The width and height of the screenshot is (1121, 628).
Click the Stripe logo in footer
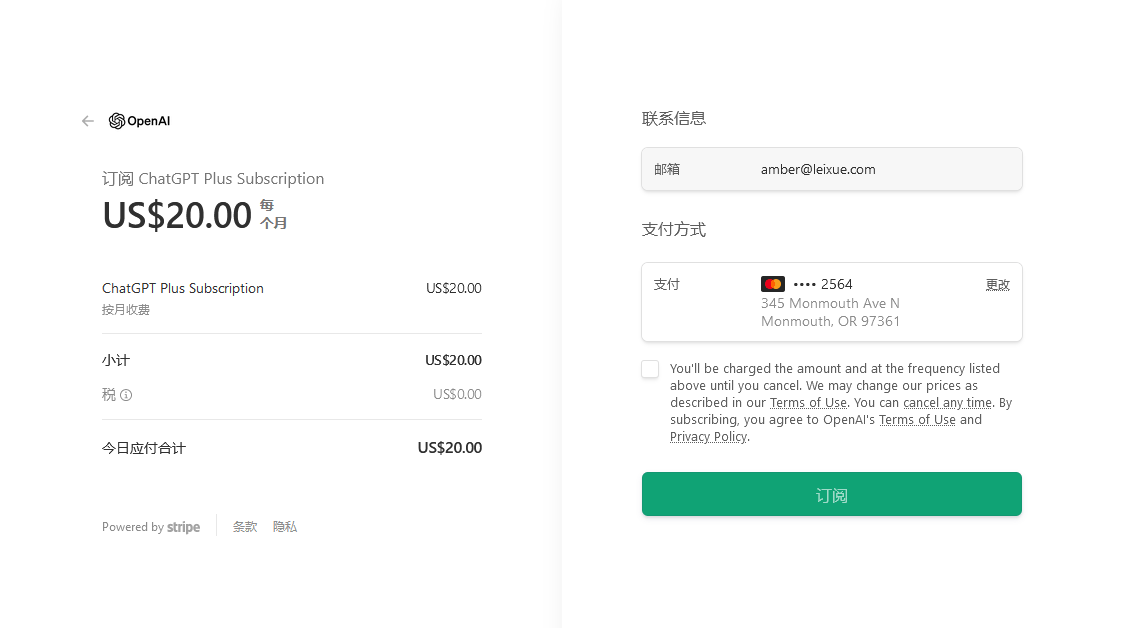point(183,527)
